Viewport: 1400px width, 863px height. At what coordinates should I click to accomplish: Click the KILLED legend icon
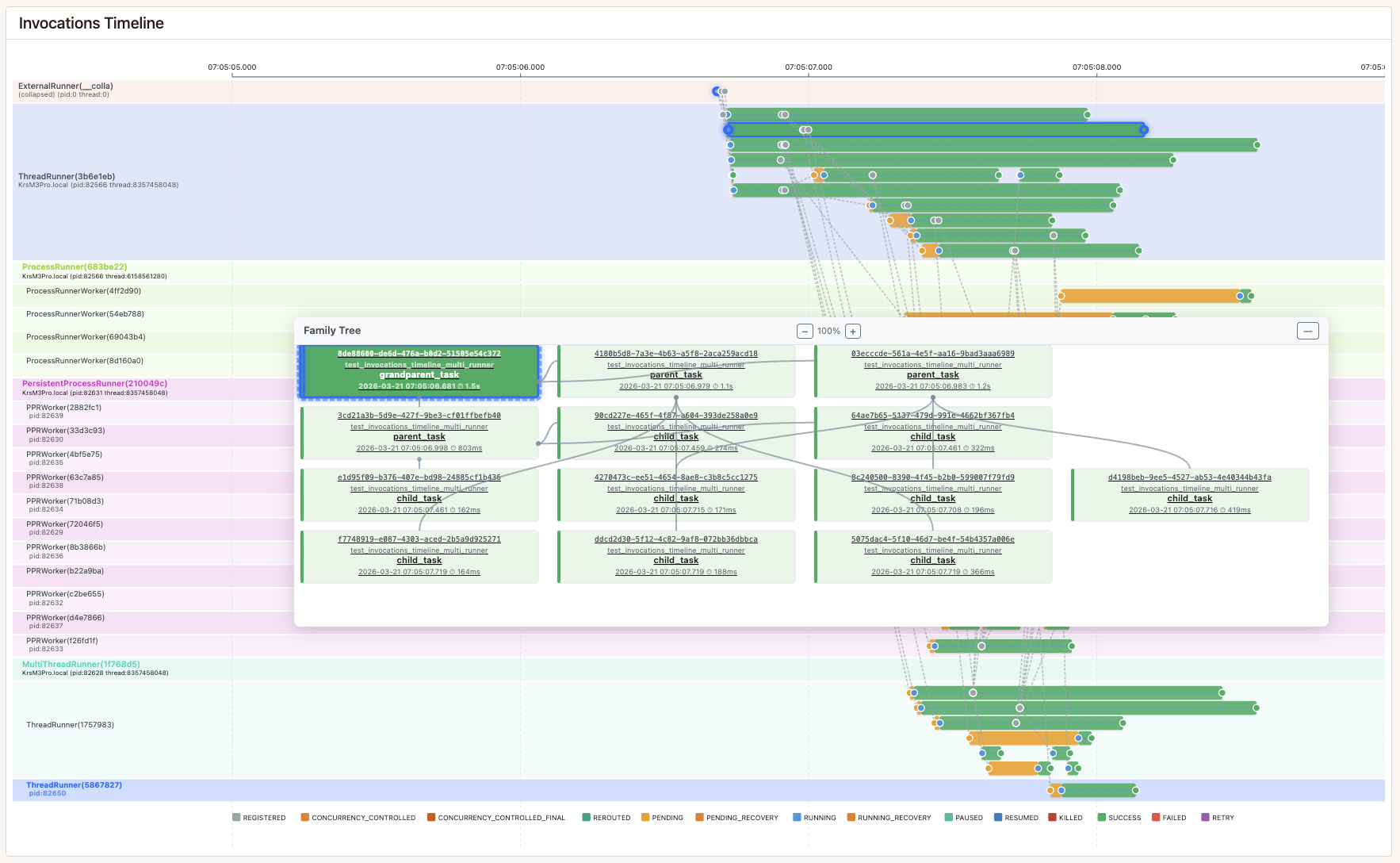tap(1050, 817)
